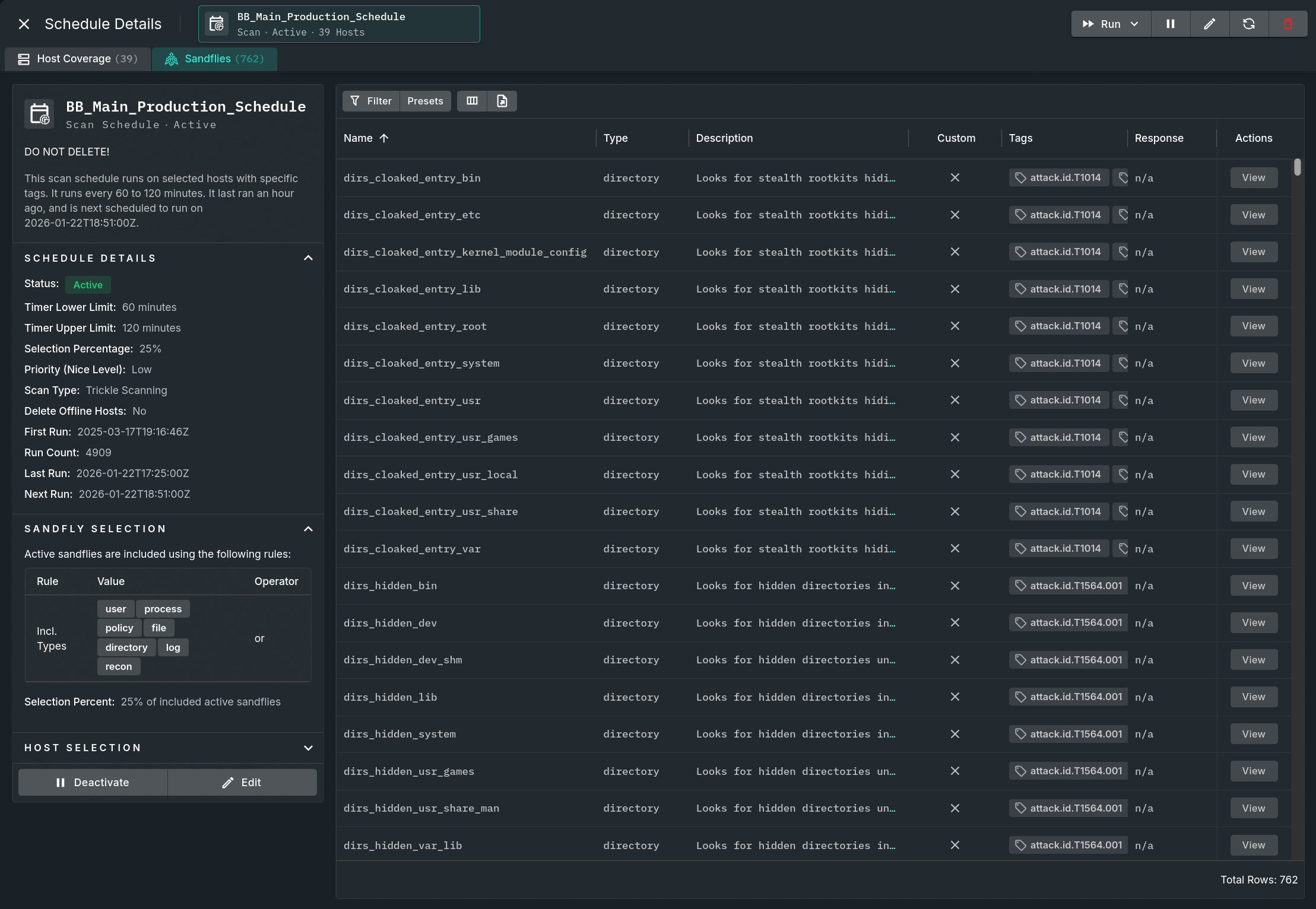This screenshot has width=1316, height=909.
Task: Click the table's vertical scrollbar thumb
Action: pos(1298,167)
